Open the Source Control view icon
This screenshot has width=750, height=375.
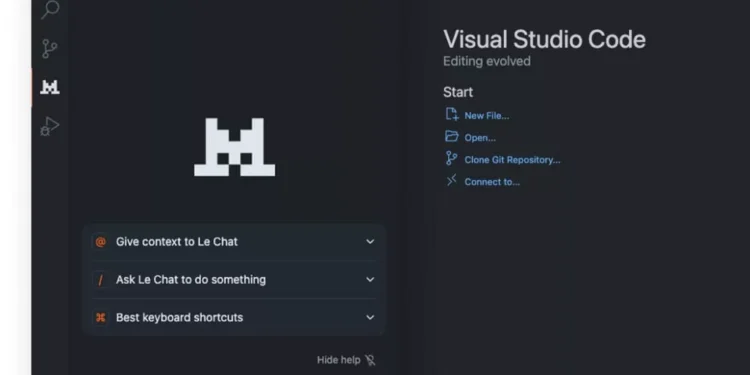(x=50, y=49)
